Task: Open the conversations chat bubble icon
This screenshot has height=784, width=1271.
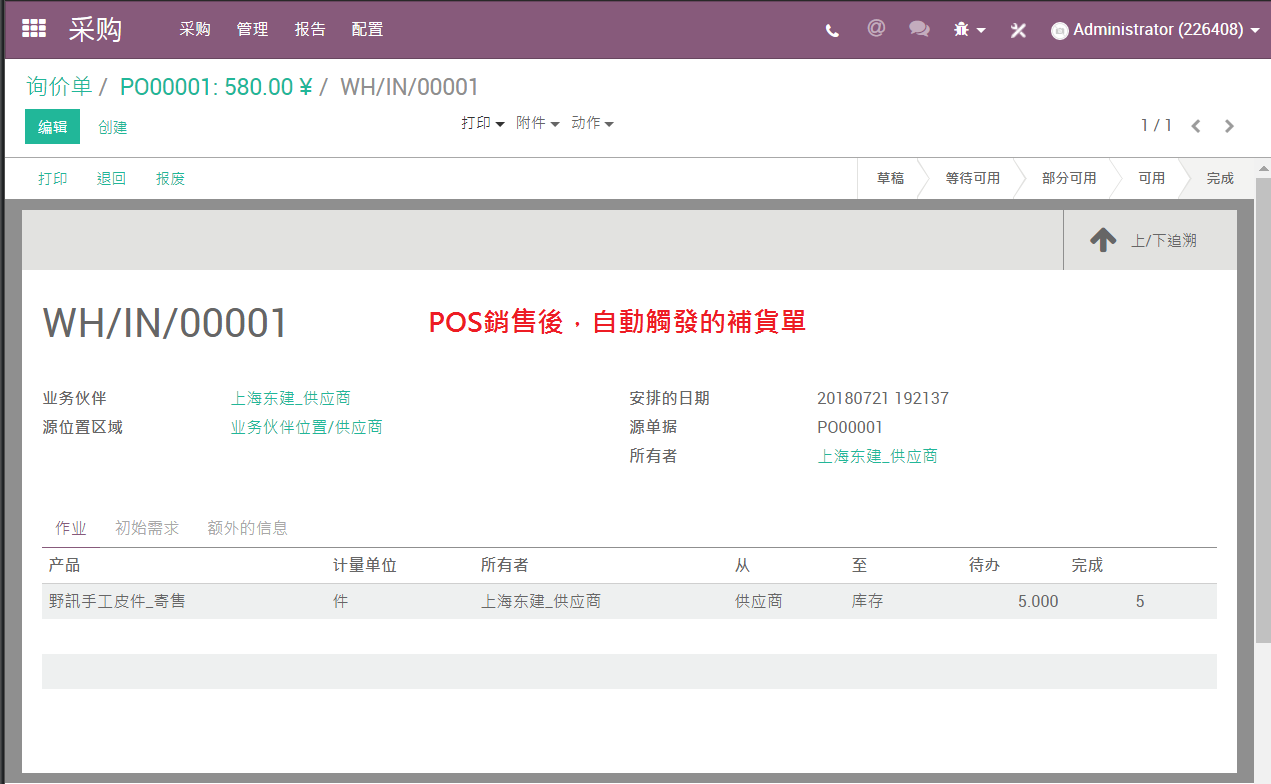Action: 919,29
